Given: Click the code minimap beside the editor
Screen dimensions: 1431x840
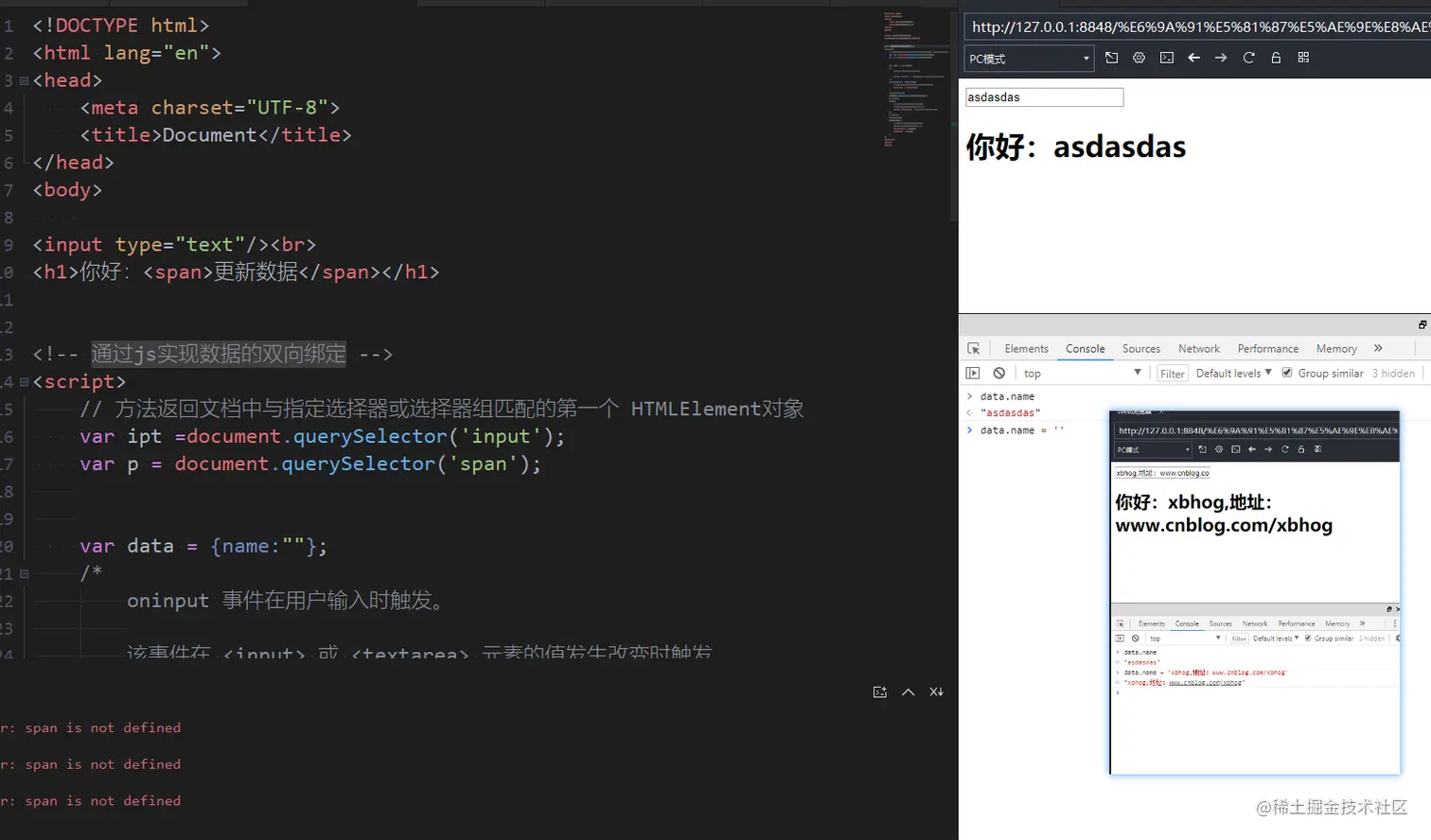Looking at the screenshot, I should [916, 79].
